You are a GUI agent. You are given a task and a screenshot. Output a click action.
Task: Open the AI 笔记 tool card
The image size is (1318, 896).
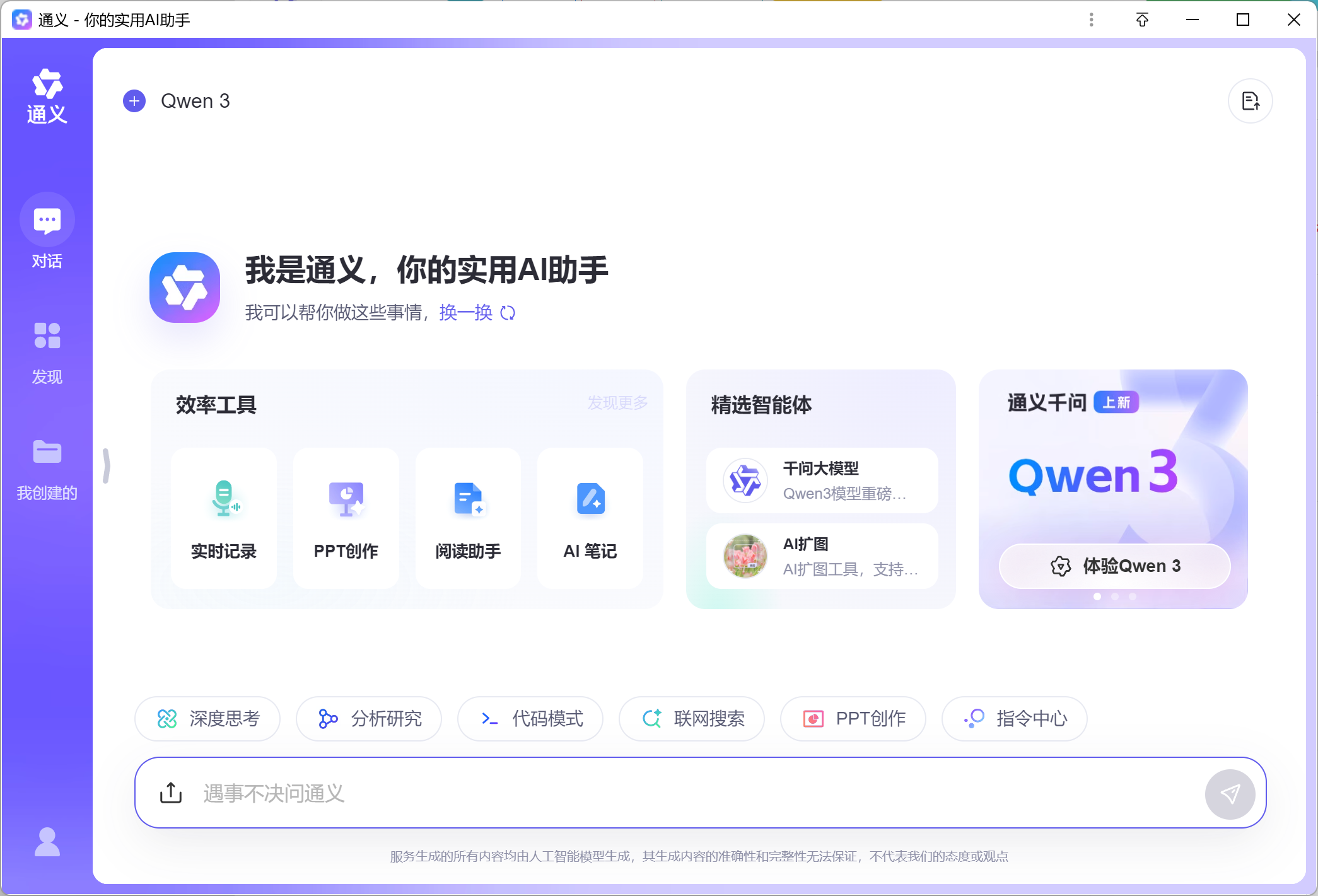point(590,518)
